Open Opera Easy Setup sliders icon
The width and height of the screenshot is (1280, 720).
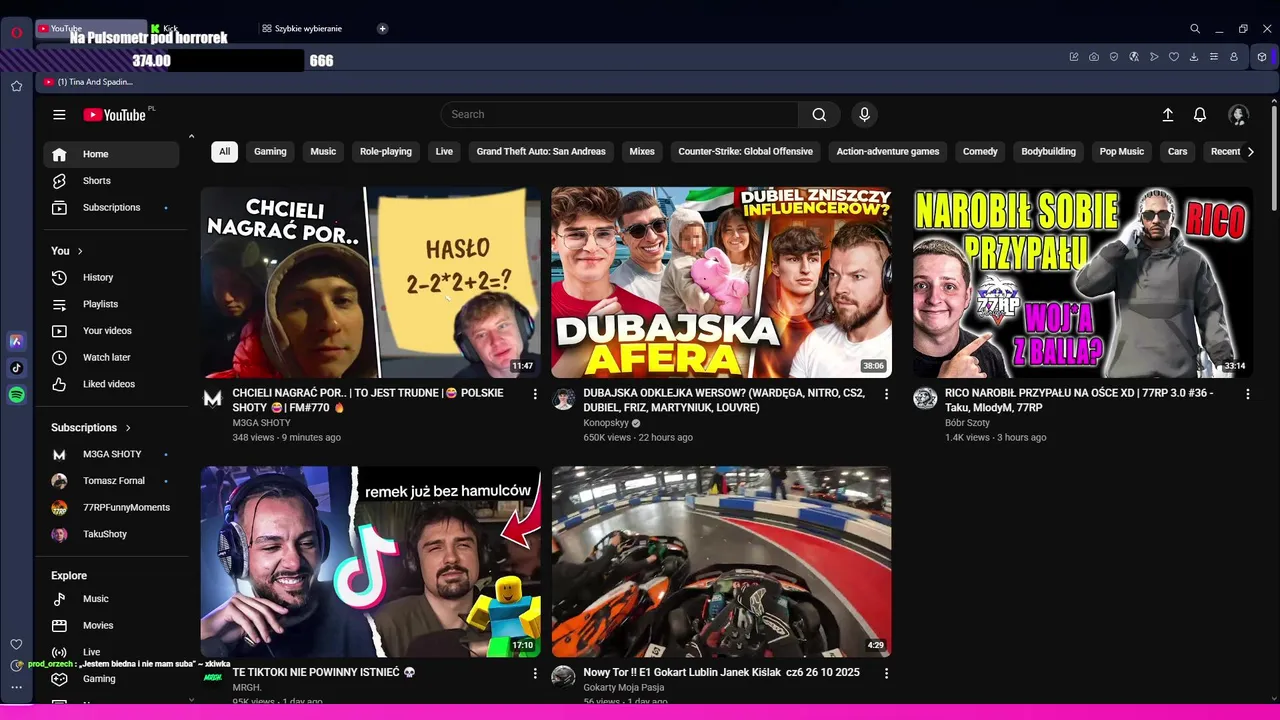pos(1214,57)
